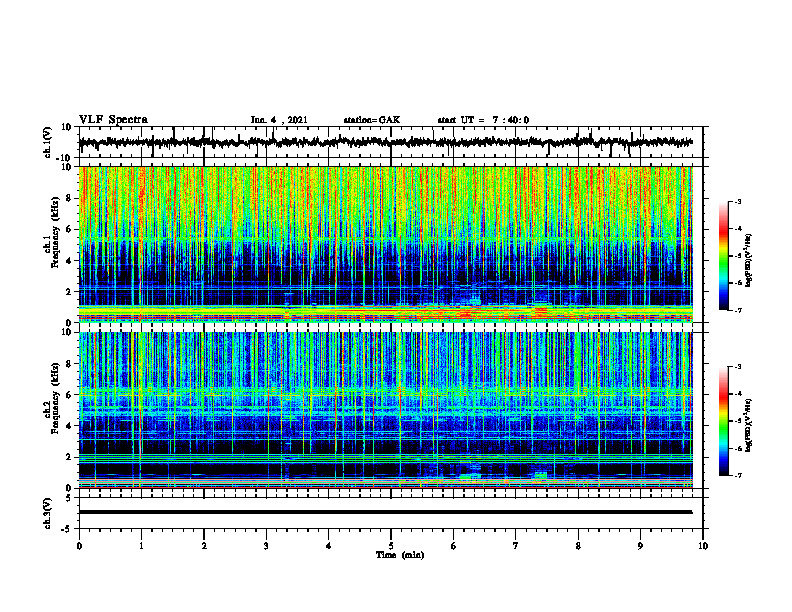Select the "-3" label on the upper color bar
This screenshot has height=612, width=792.
737,201
